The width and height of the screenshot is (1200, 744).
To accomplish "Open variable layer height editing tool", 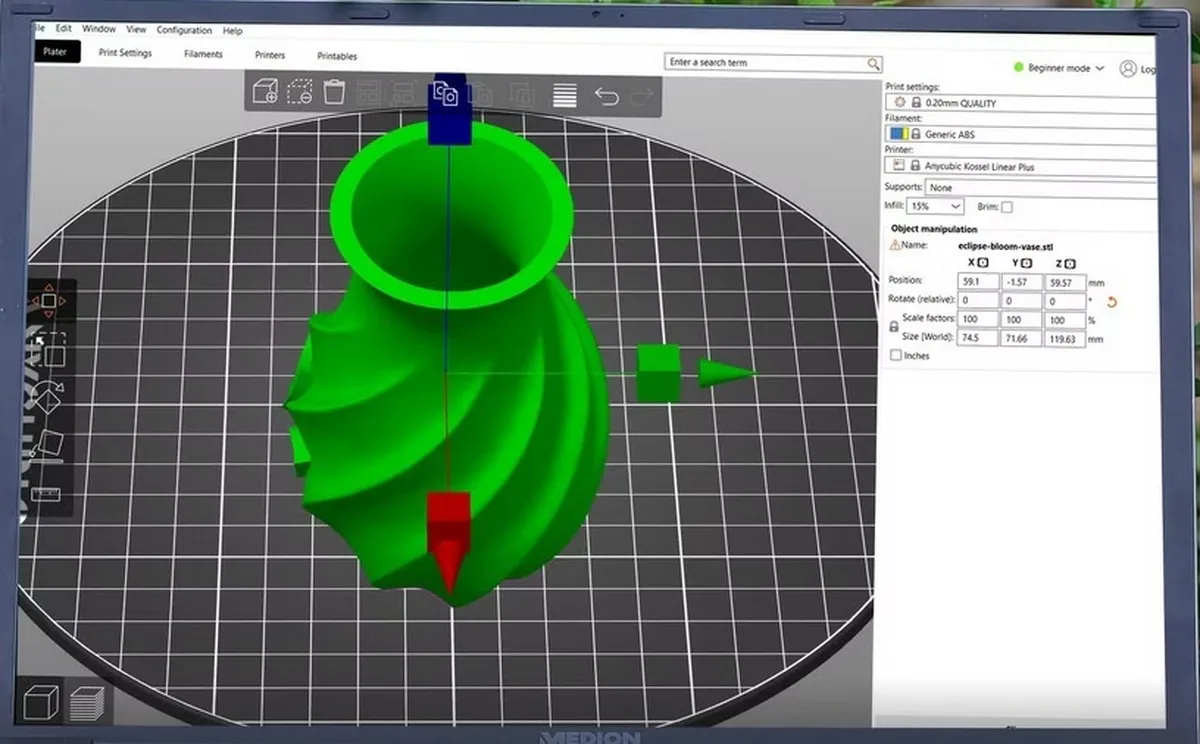I will click(565, 95).
